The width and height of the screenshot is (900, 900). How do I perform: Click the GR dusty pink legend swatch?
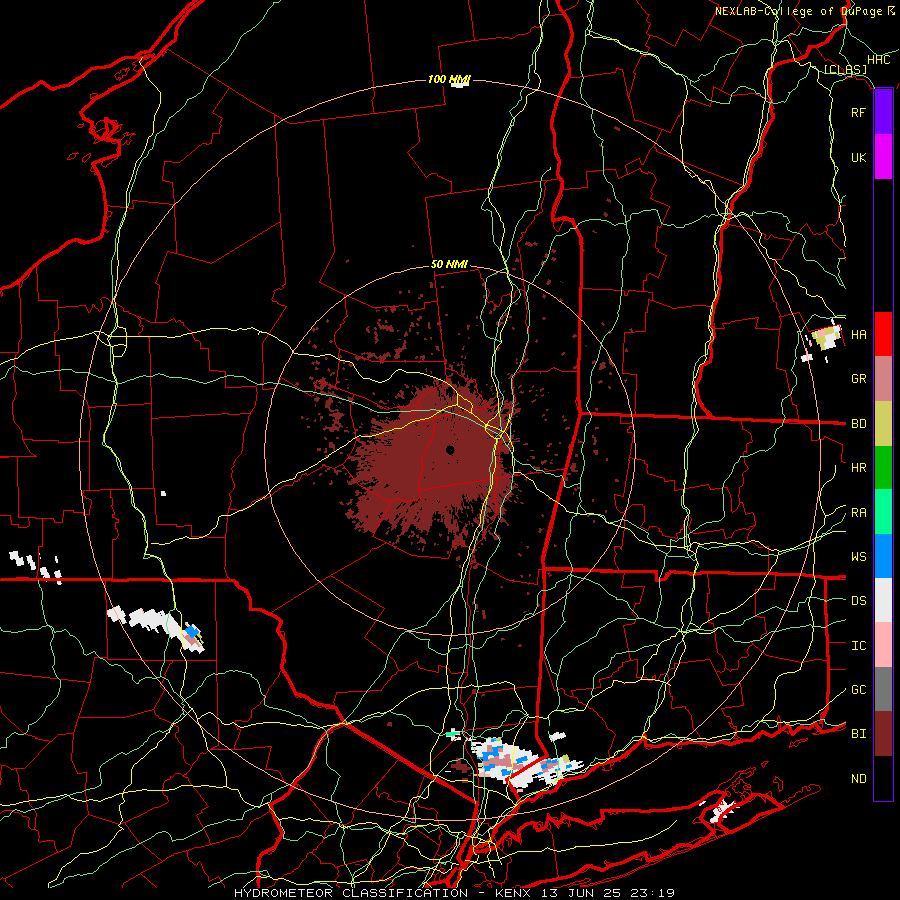[883, 379]
